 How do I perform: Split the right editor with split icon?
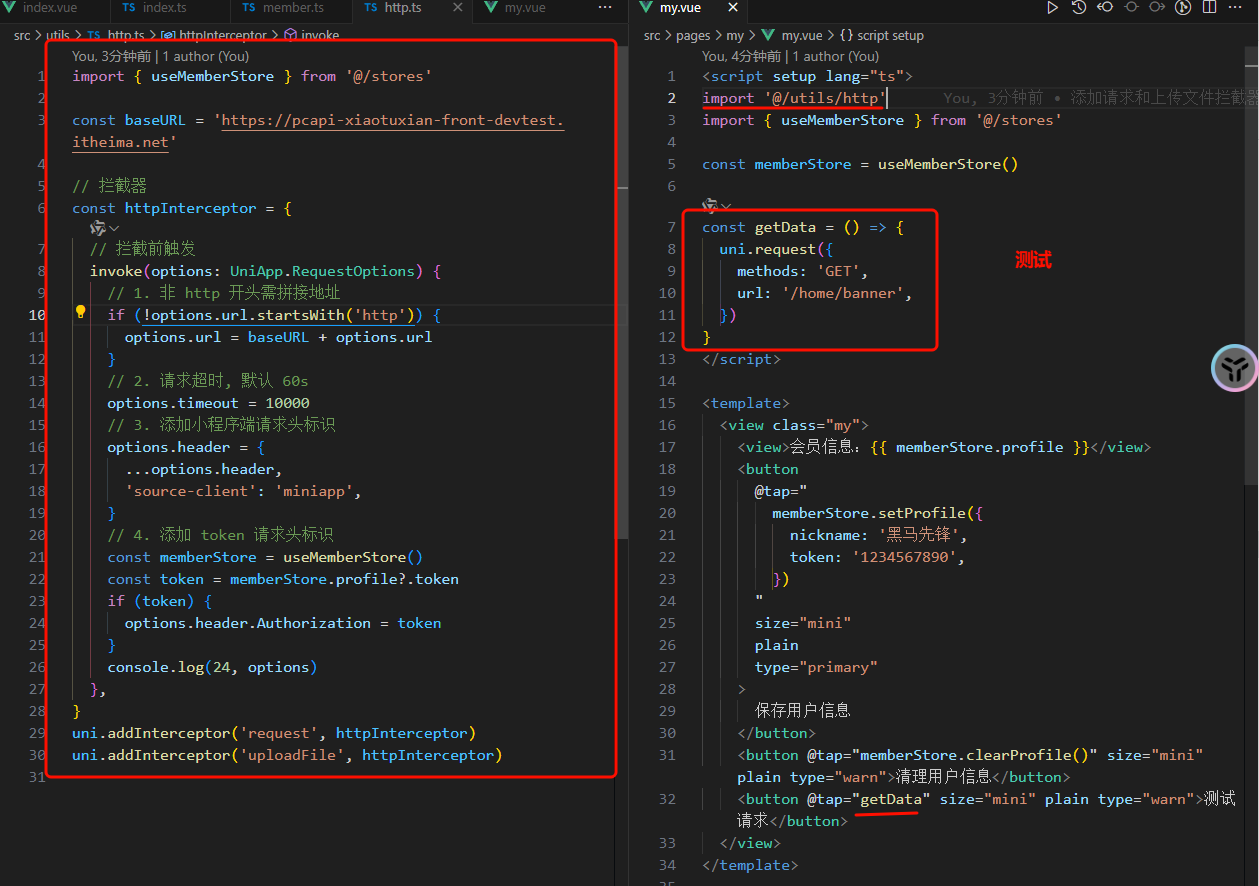1210,8
